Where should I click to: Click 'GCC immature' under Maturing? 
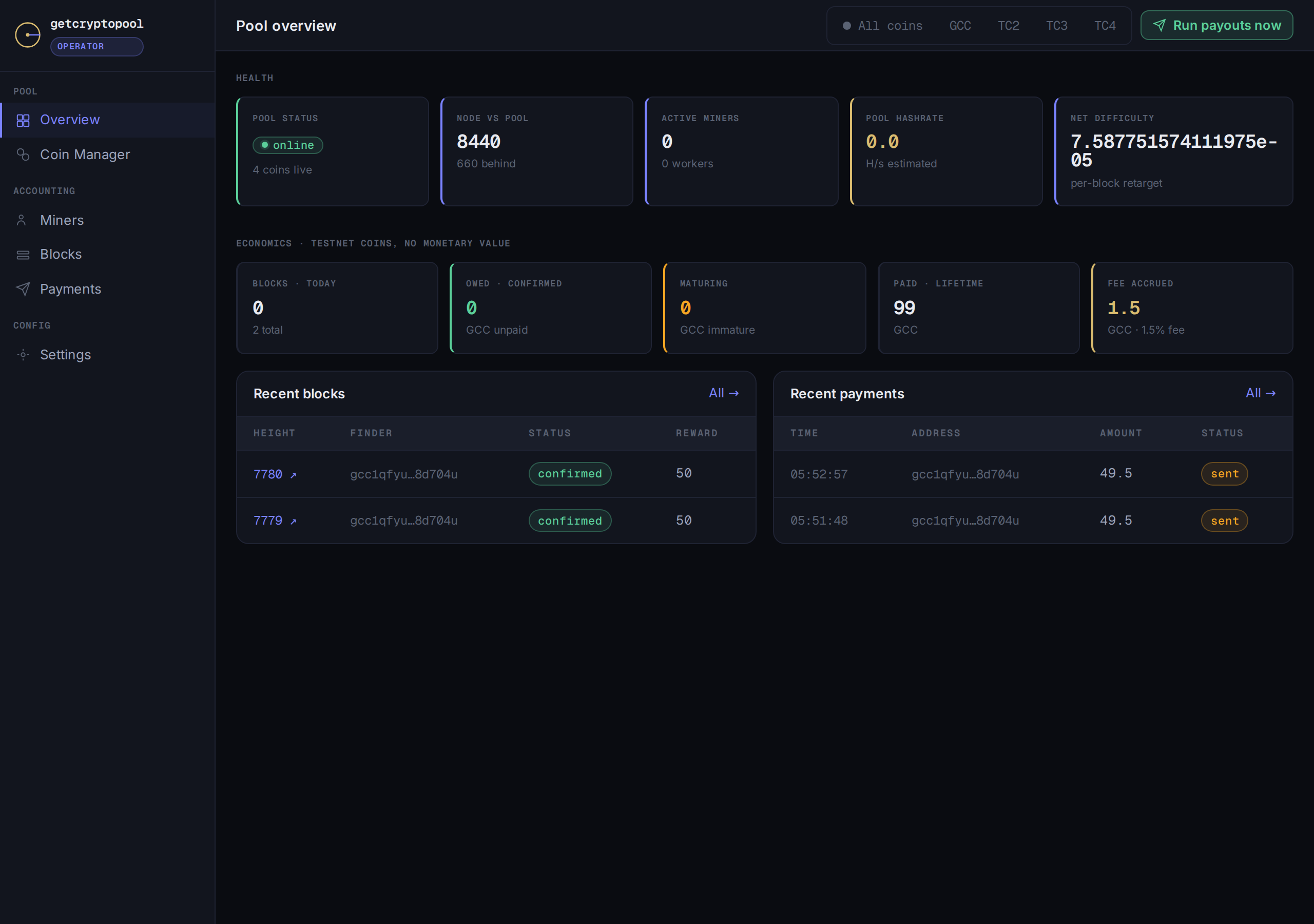point(717,330)
